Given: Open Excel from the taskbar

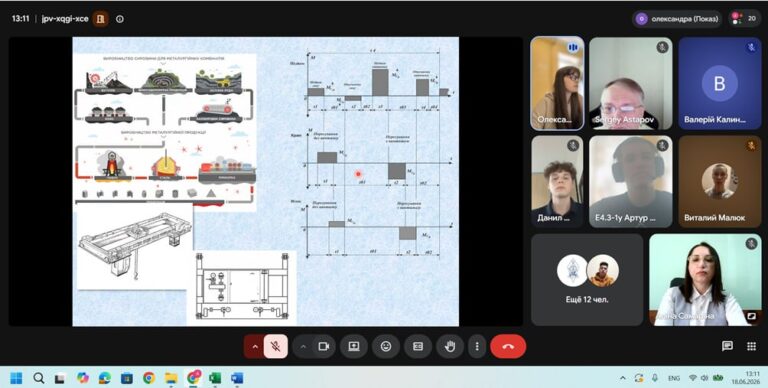Looking at the screenshot, I should point(215,378).
